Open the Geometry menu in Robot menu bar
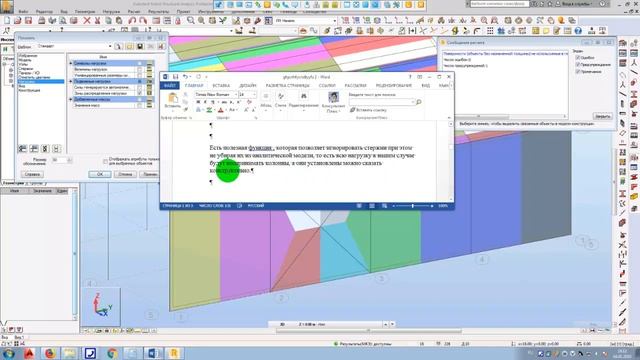 point(85,12)
